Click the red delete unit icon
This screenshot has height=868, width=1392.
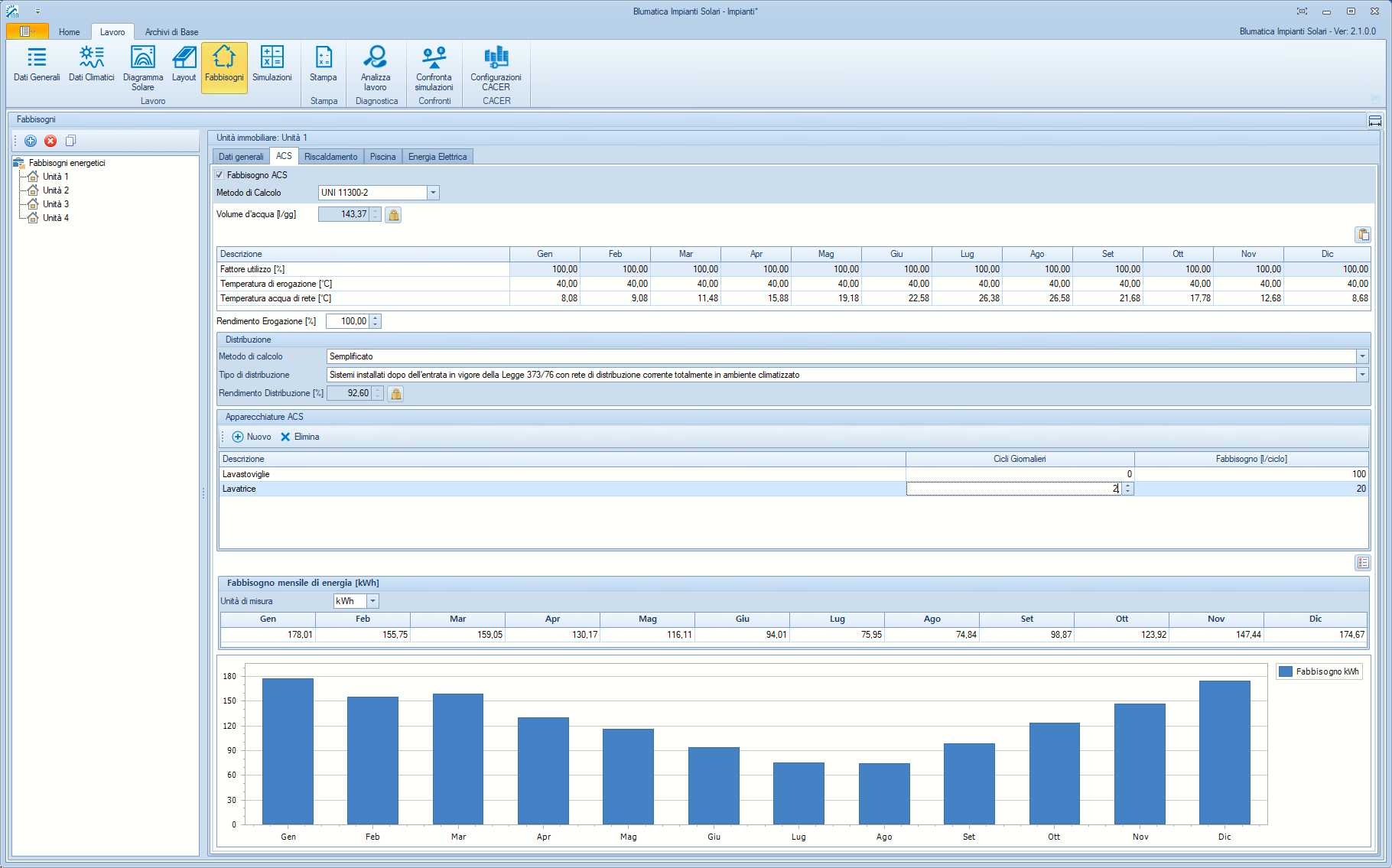click(x=50, y=141)
